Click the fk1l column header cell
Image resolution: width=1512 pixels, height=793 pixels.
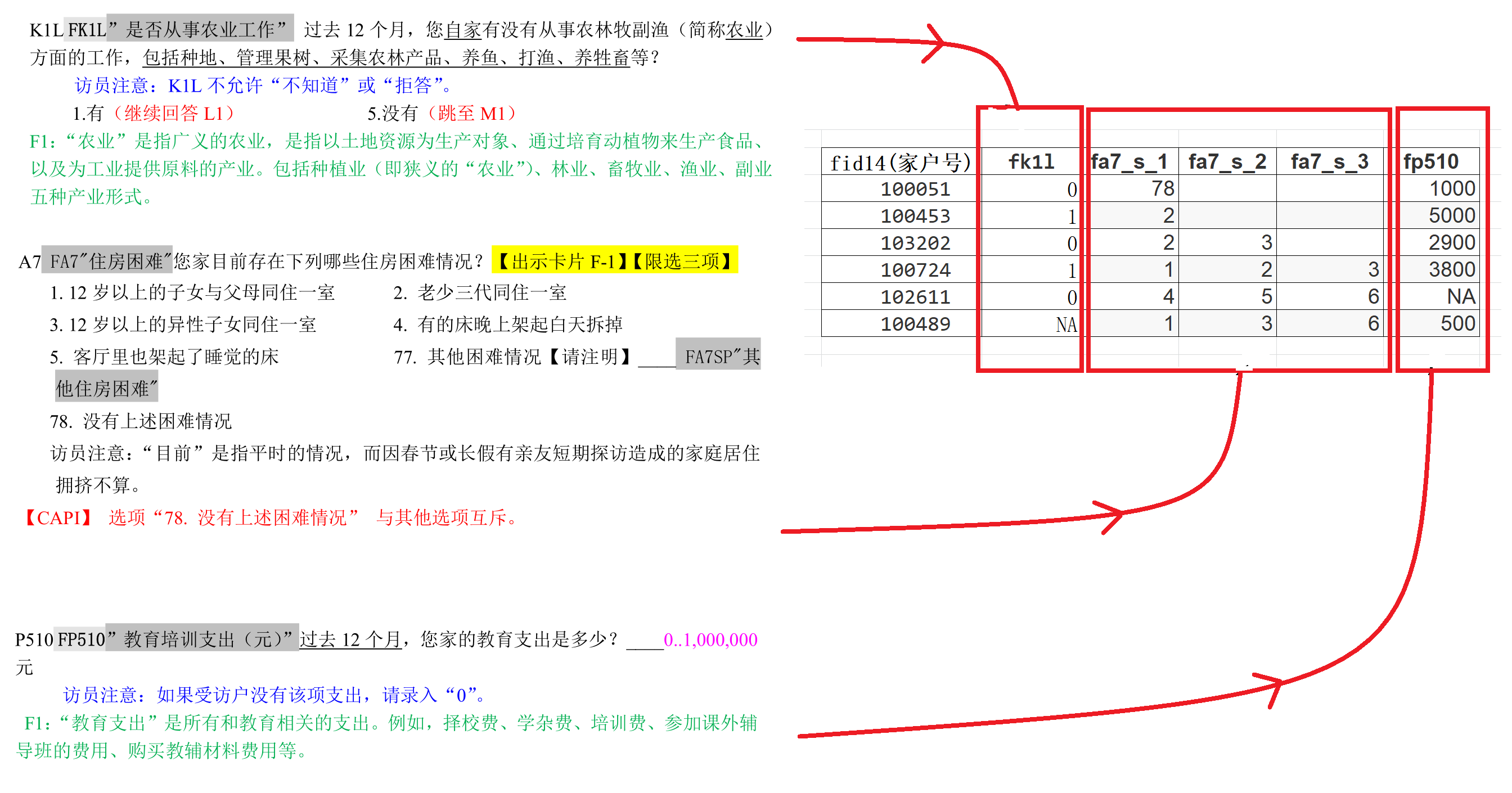(x=1030, y=161)
